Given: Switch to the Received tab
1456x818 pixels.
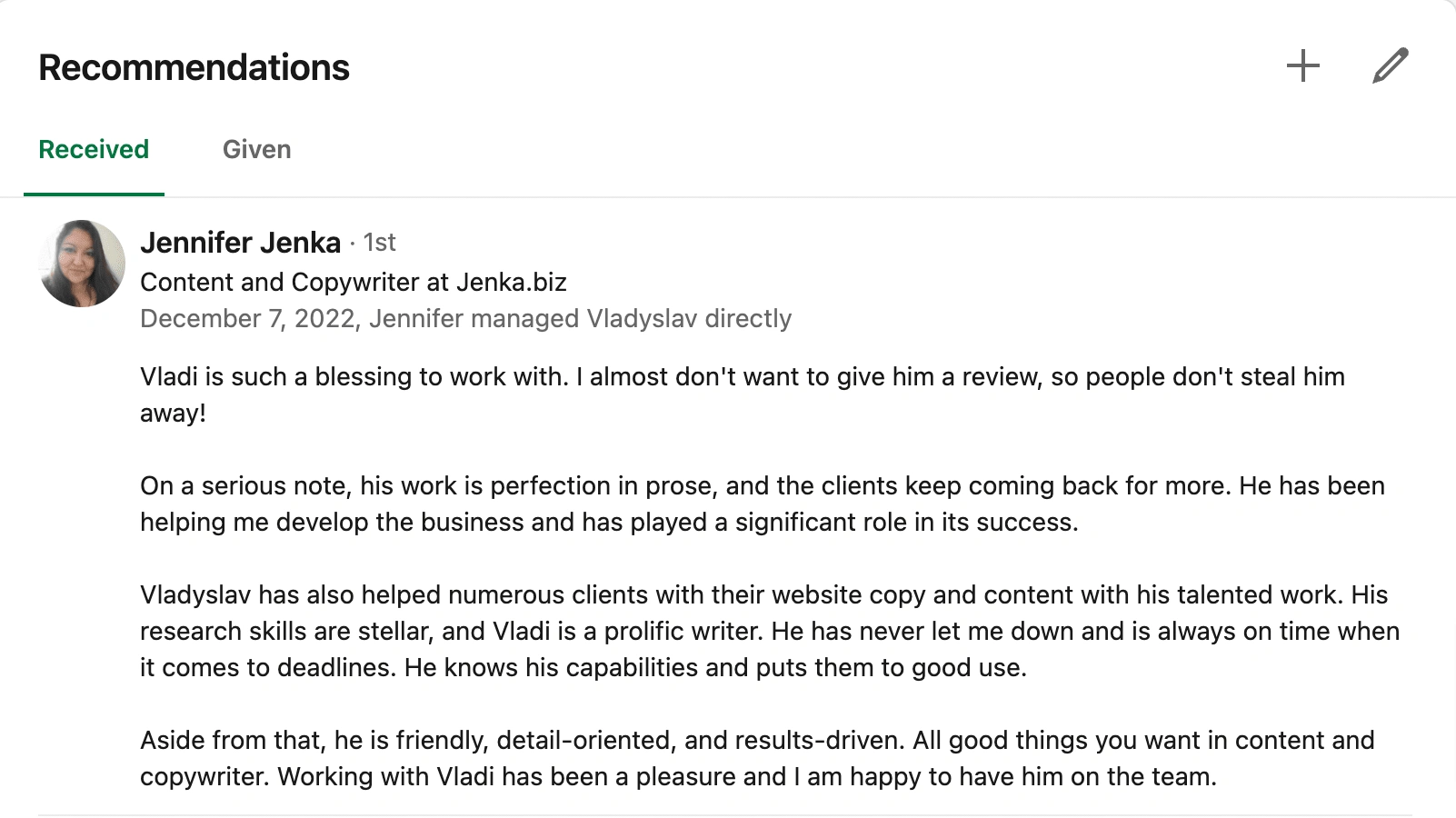Looking at the screenshot, I should point(94,150).
